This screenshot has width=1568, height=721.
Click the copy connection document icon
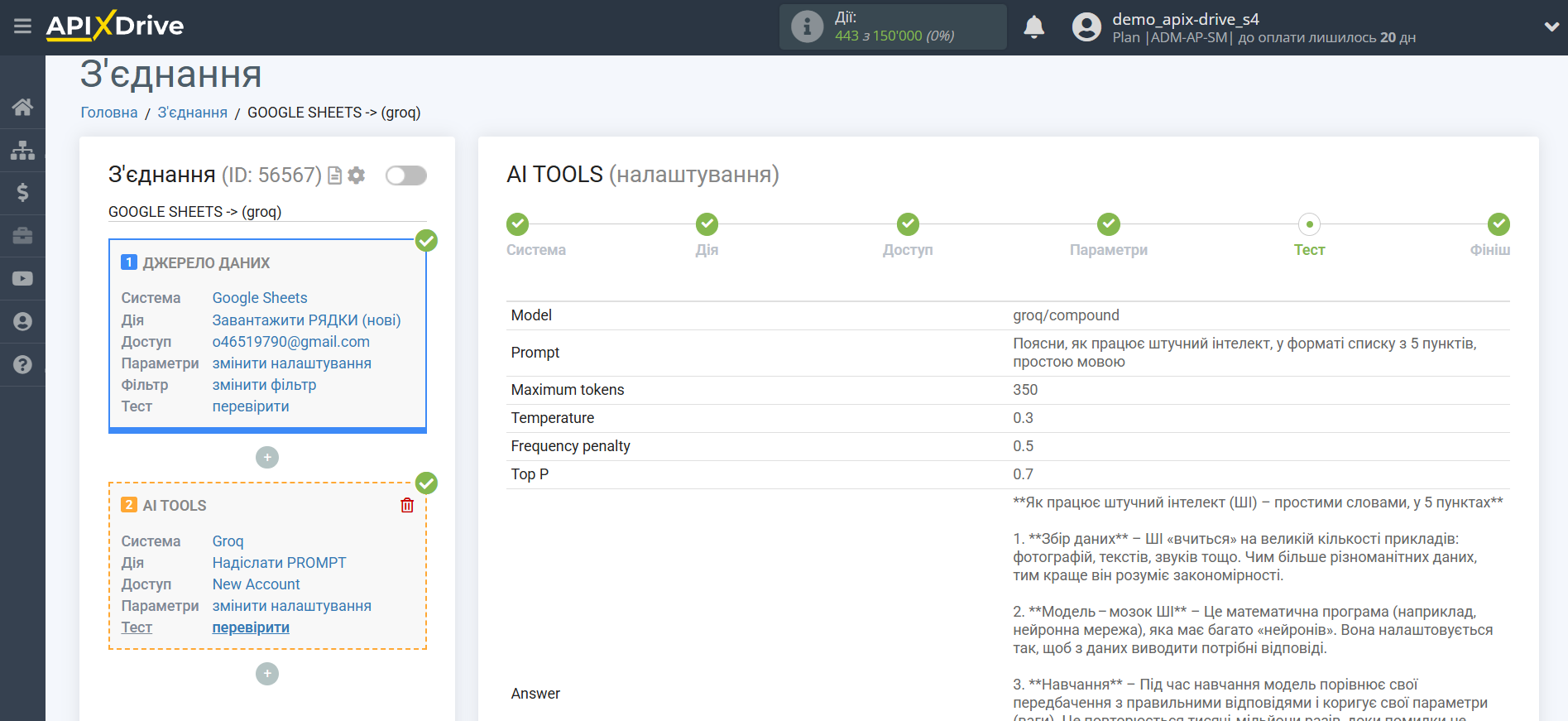pyautogui.click(x=334, y=175)
